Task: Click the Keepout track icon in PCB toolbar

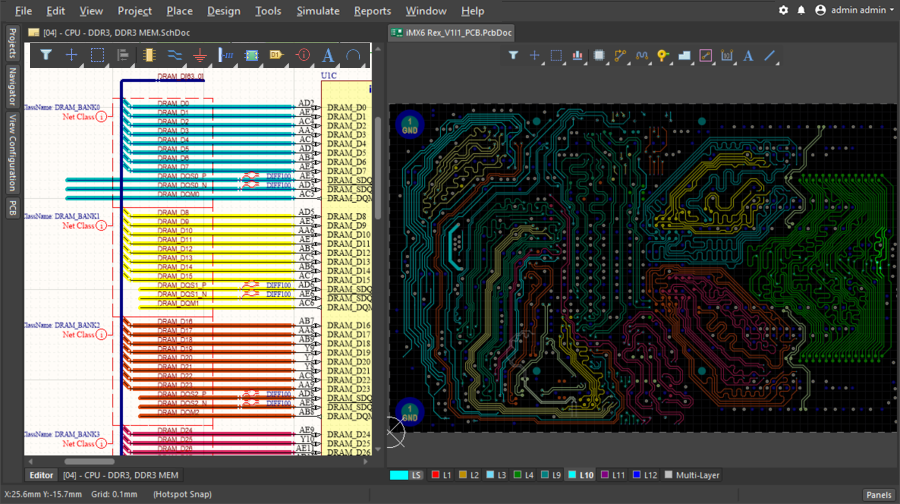Action: point(705,56)
